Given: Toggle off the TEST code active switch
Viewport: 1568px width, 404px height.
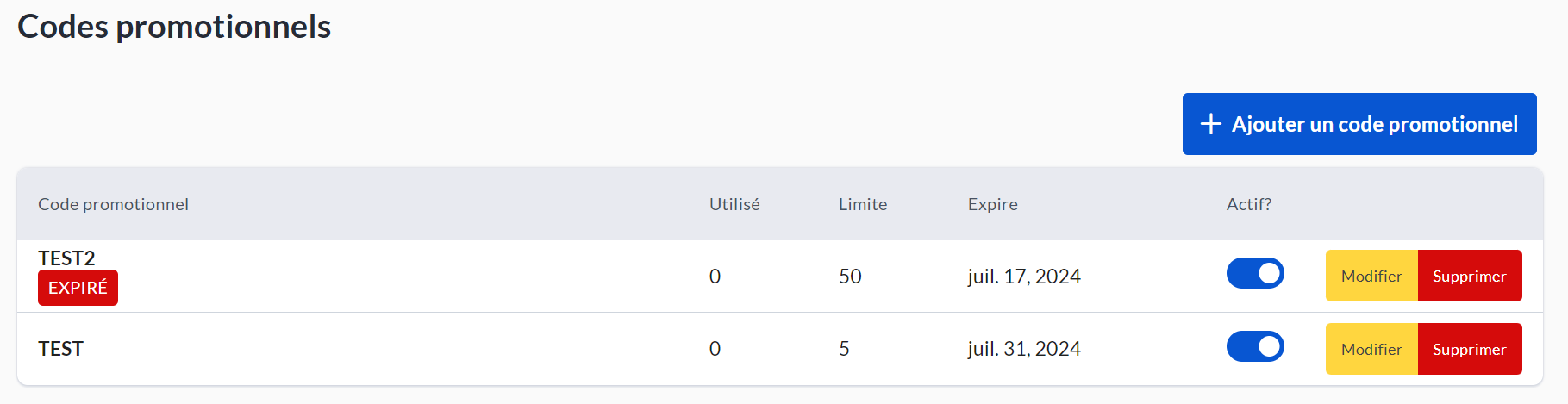Looking at the screenshot, I should click(x=1255, y=347).
